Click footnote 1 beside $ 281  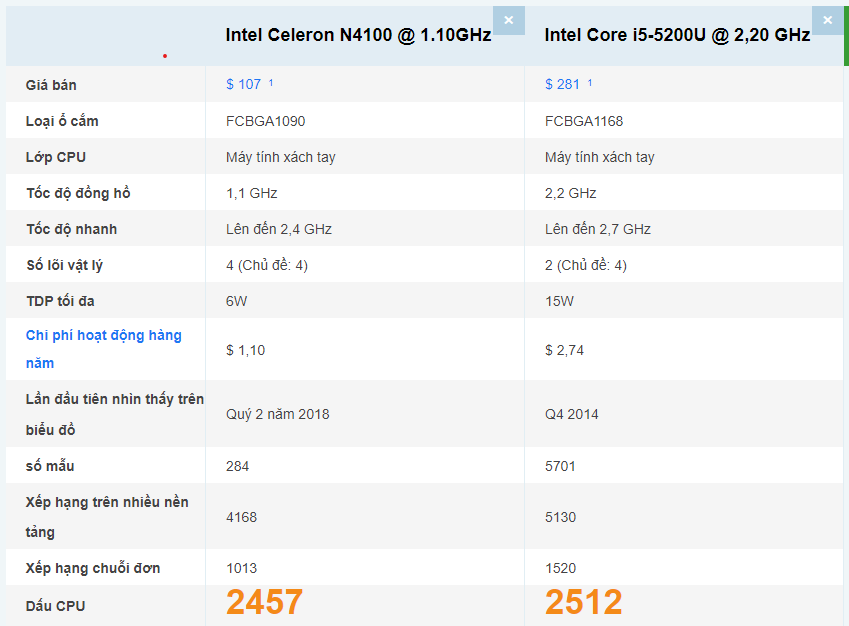[x=590, y=83]
